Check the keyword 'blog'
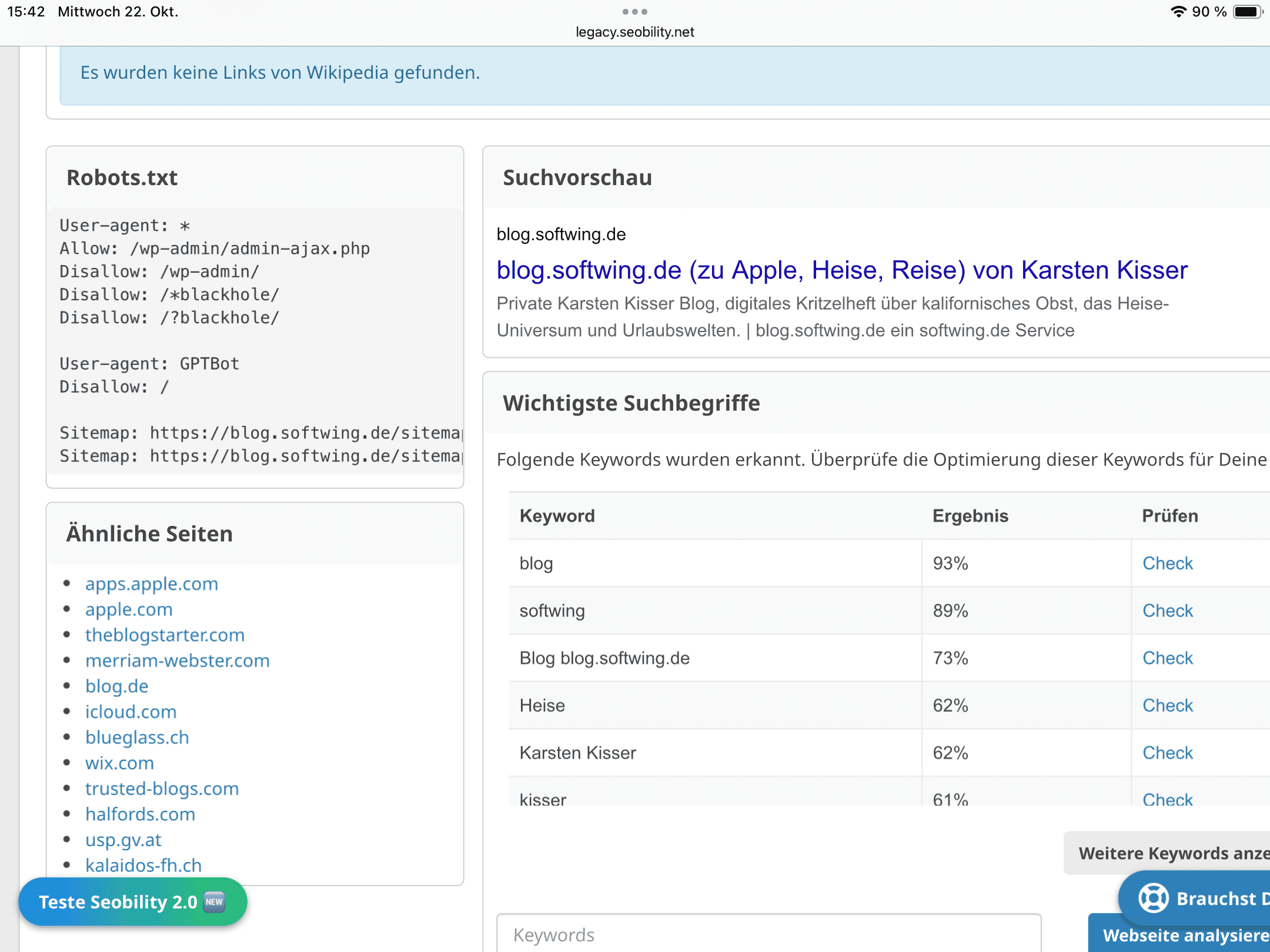Viewport: 1270px width, 952px height. (x=1167, y=563)
